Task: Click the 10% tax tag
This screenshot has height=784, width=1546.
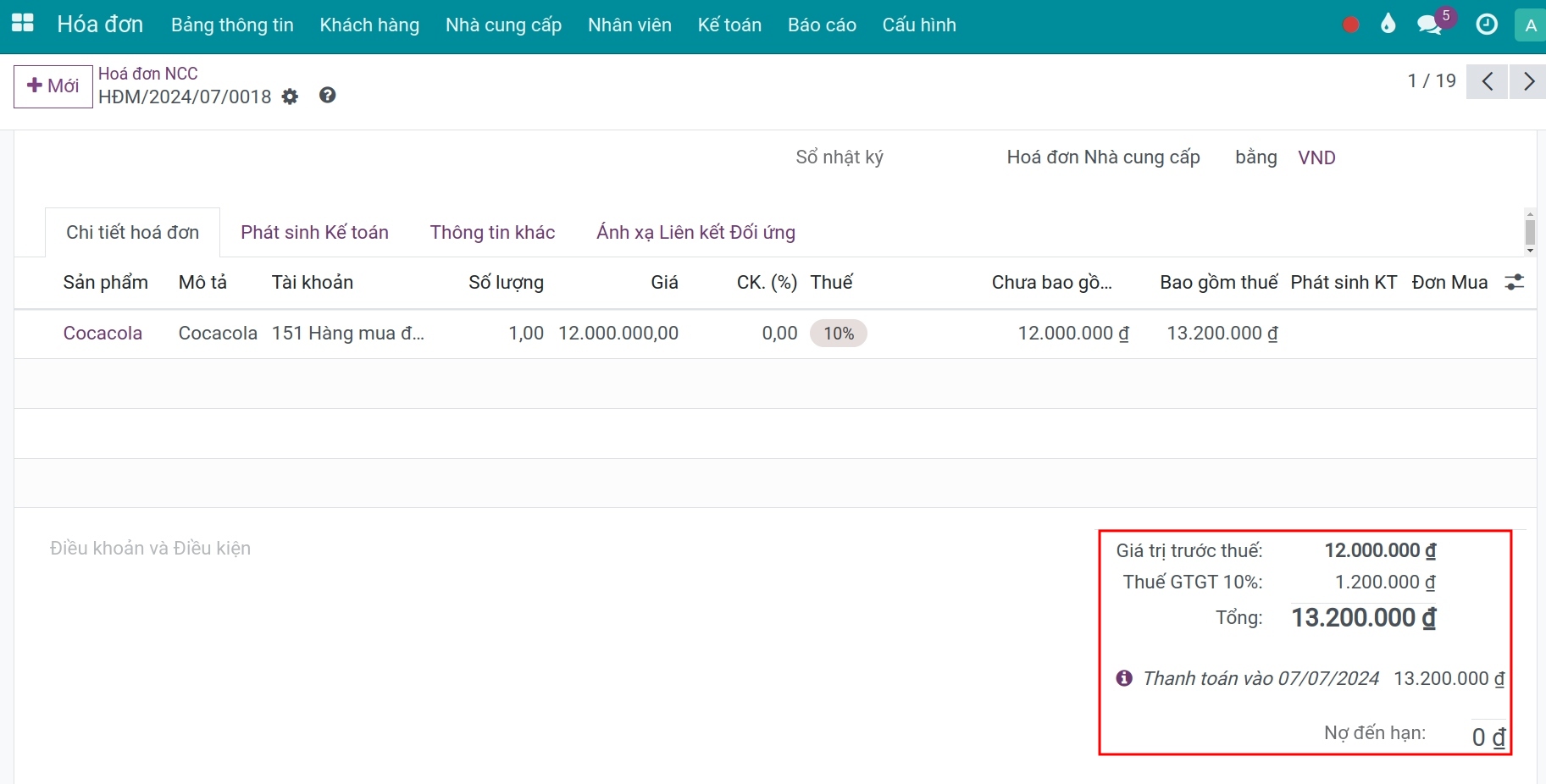Action: (x=839, y=334)
